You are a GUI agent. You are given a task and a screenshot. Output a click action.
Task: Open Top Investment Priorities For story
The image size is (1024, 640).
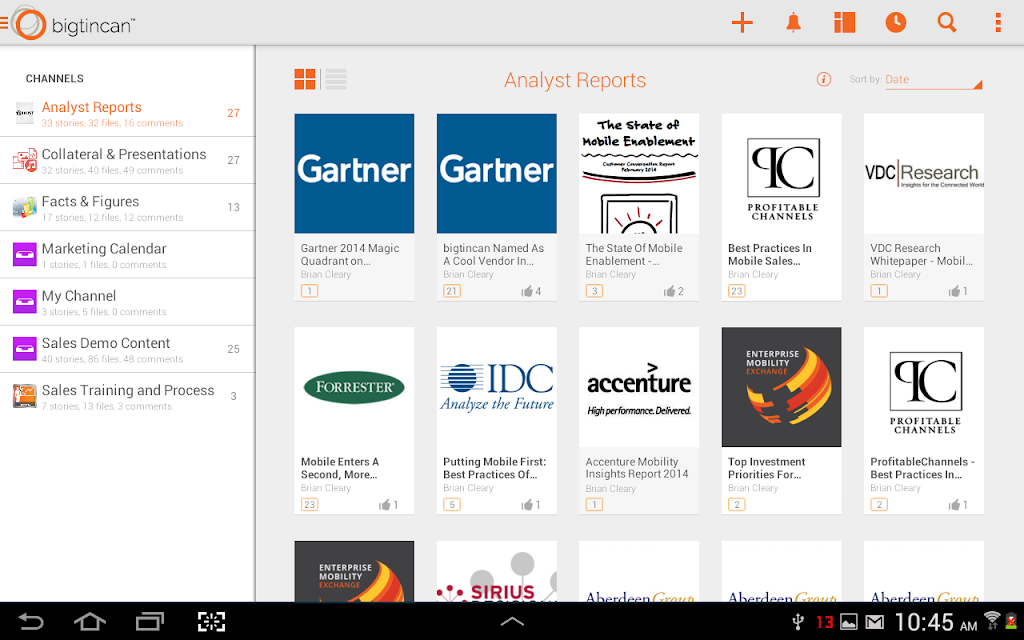pos(781,421)
